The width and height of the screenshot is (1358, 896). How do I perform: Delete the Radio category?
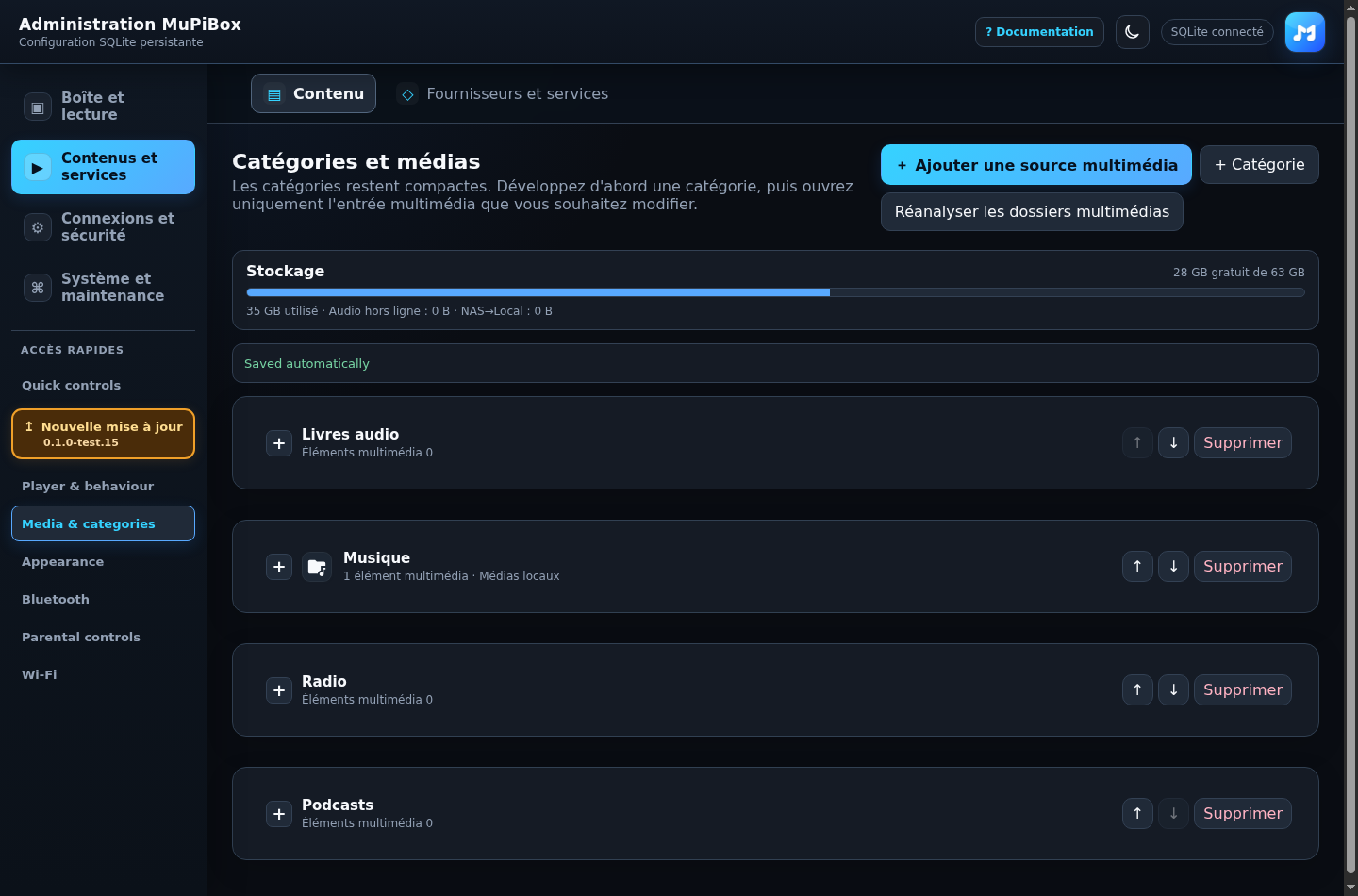click(1242, 689)
